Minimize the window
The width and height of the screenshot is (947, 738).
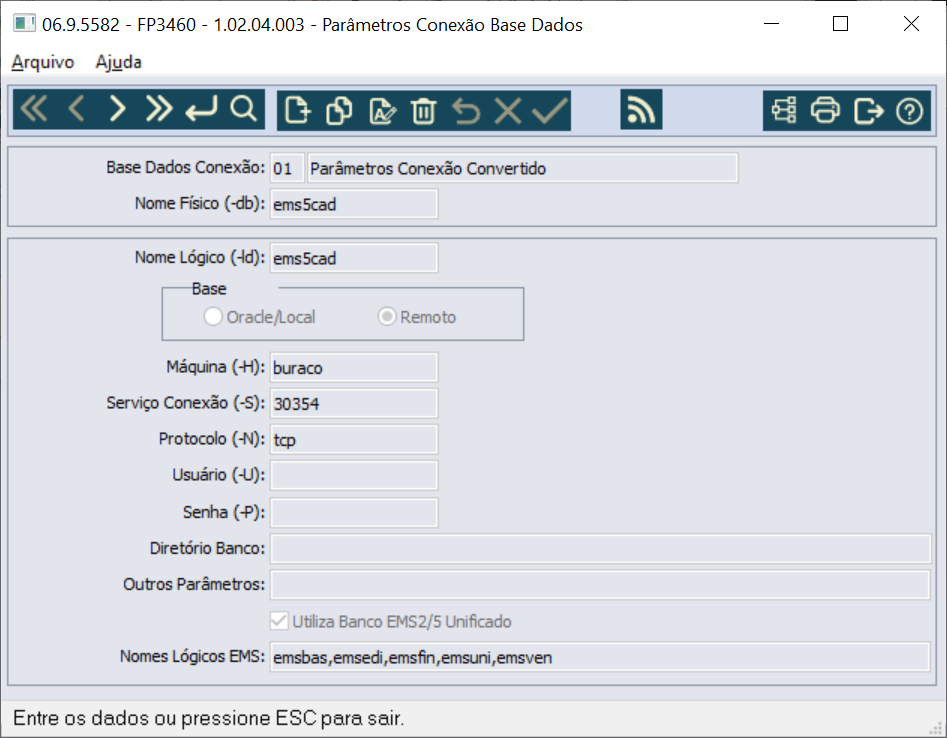pos(772,24)
